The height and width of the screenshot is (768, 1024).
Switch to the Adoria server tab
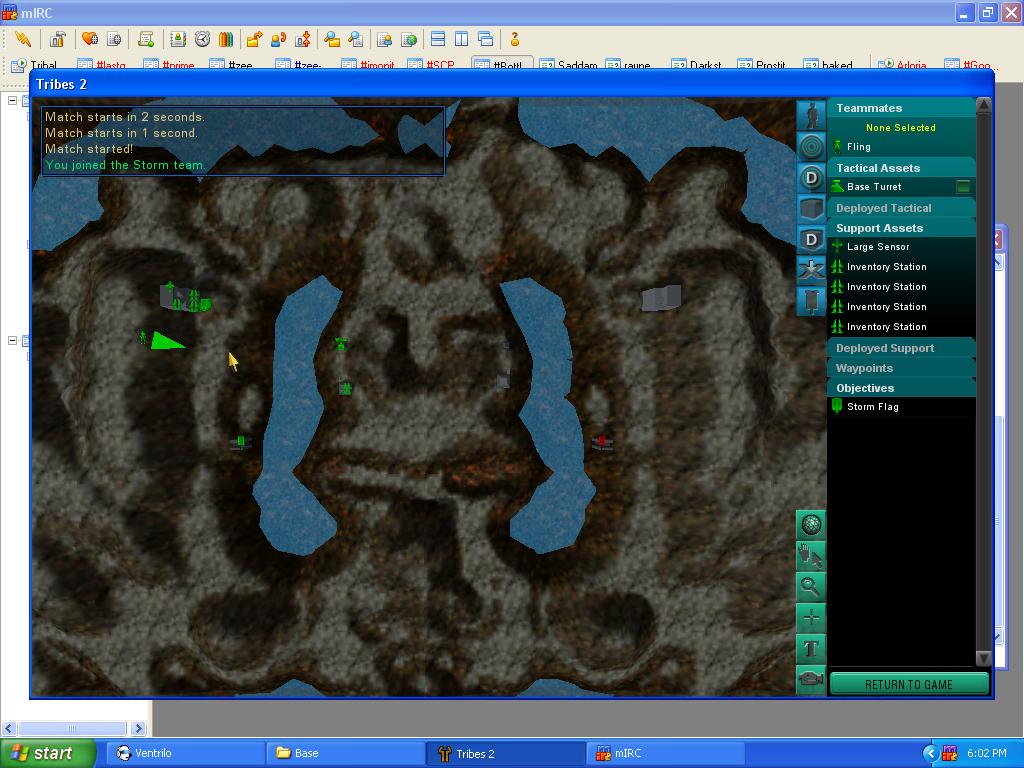(904, 64)
